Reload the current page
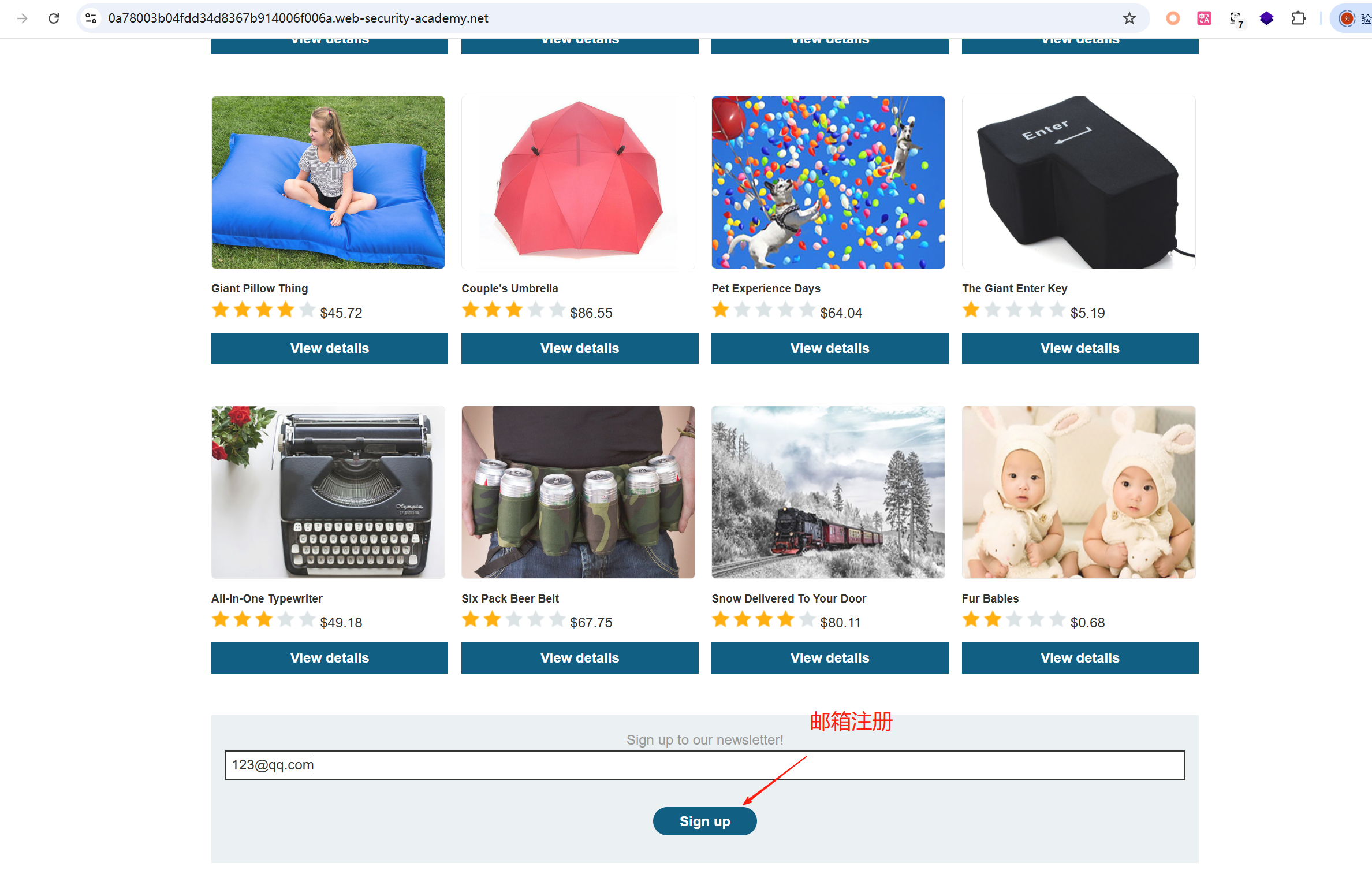Image resolution: width=1372 pixels, height=870 pixels. click(x=54, y=18)
